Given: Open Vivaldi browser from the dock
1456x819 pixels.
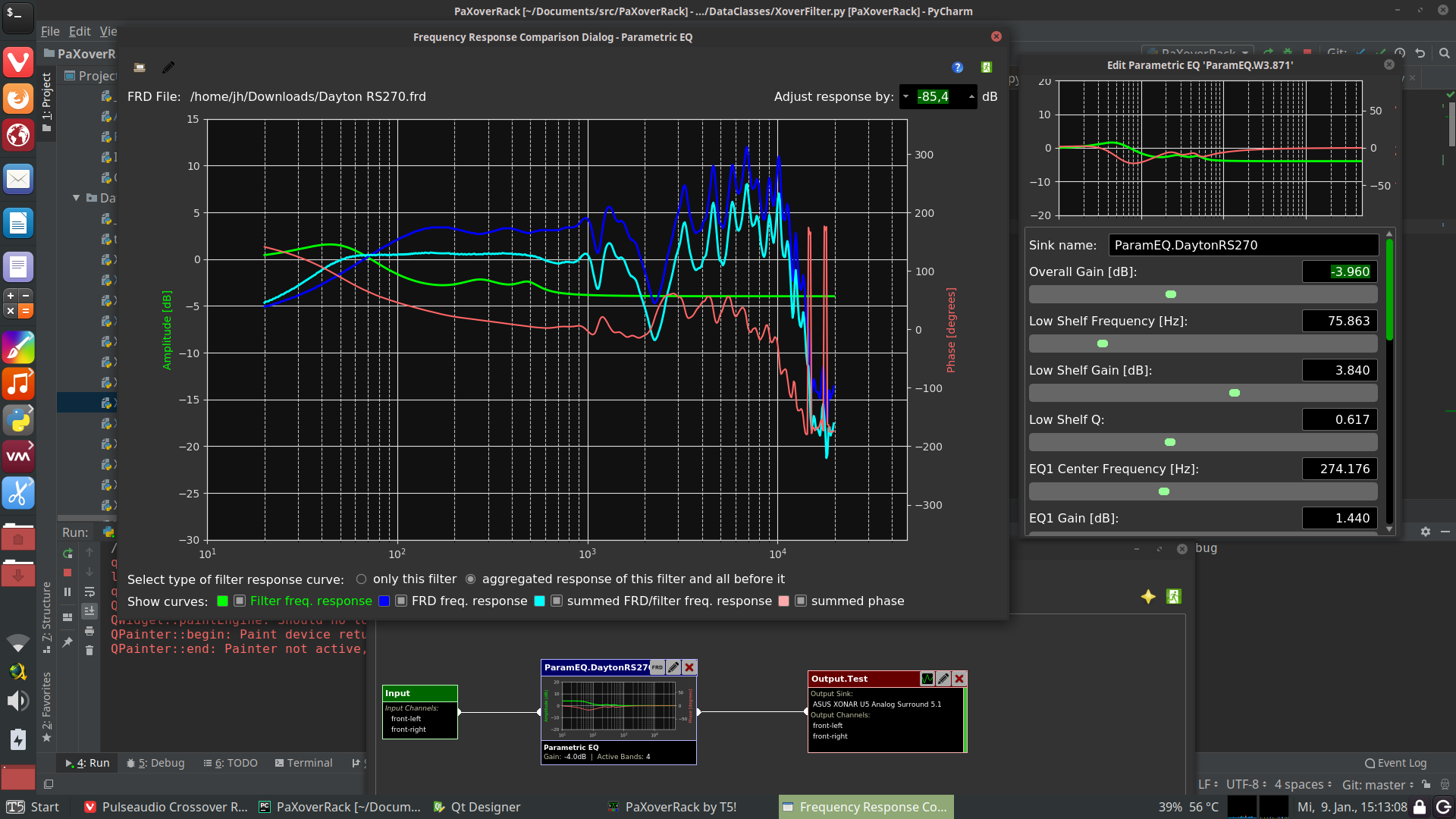Looking at the screenshot, I should coord(18,61).
